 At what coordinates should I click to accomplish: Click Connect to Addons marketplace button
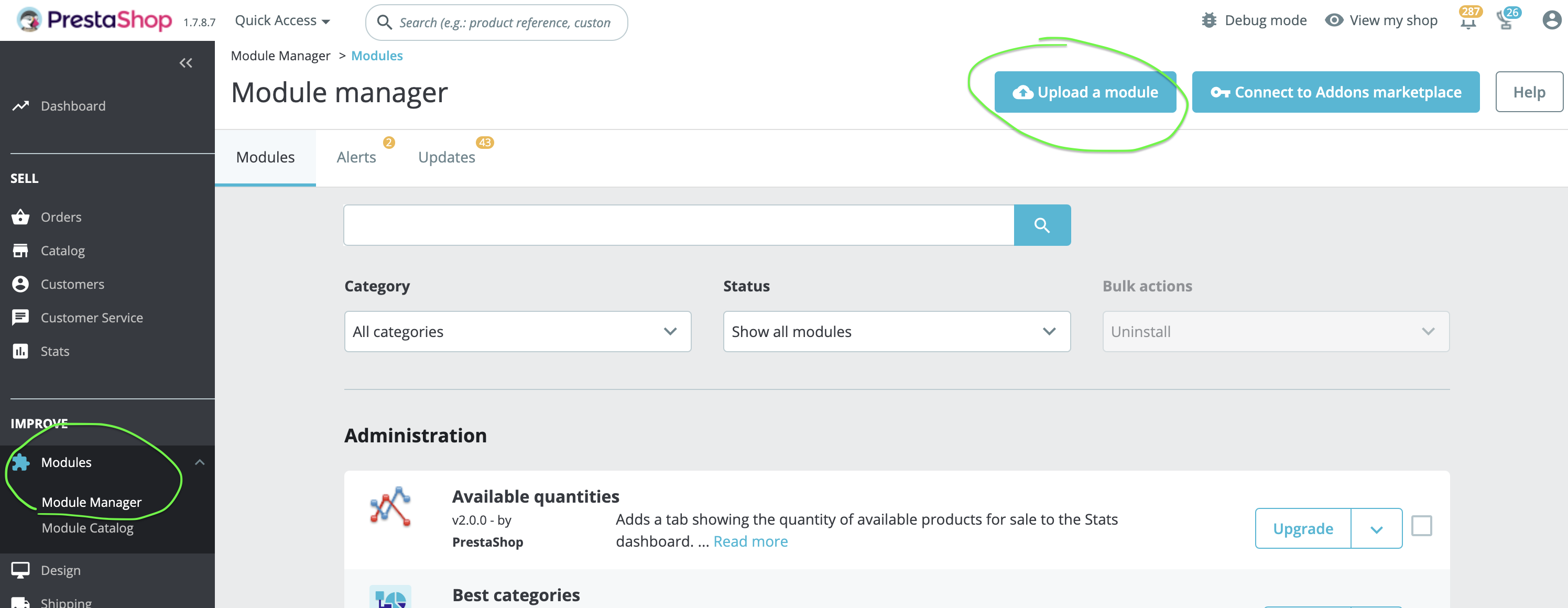tap(1335, 92)
